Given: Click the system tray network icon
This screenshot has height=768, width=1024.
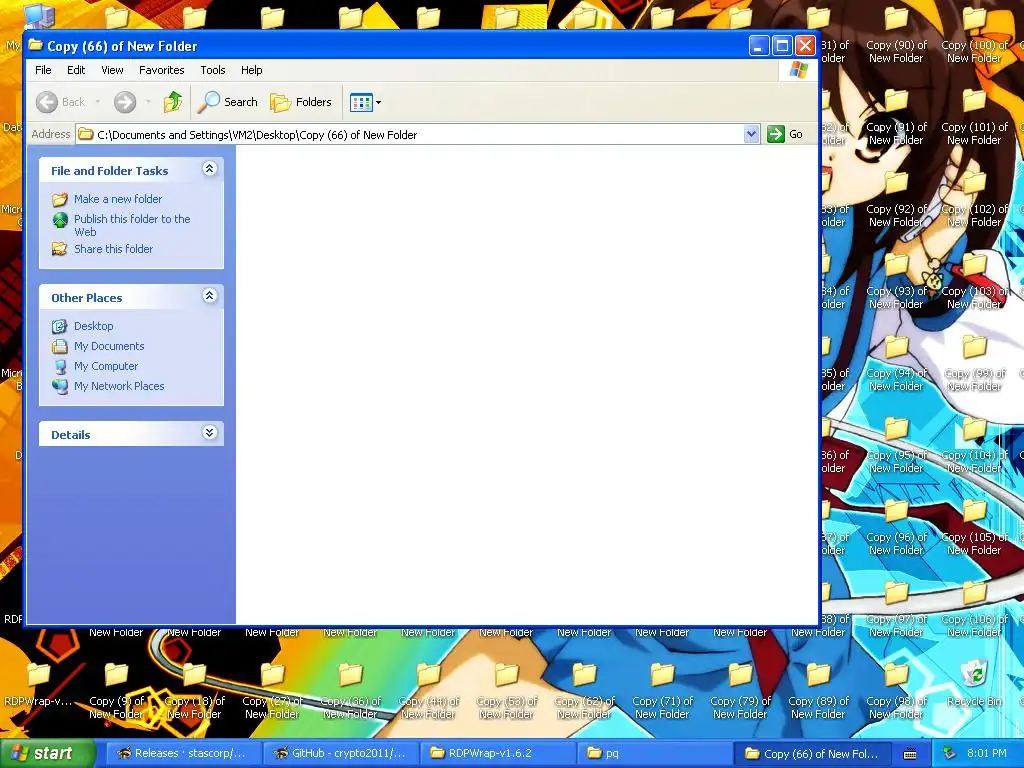Looking at the screenshot, I should 949,754.
